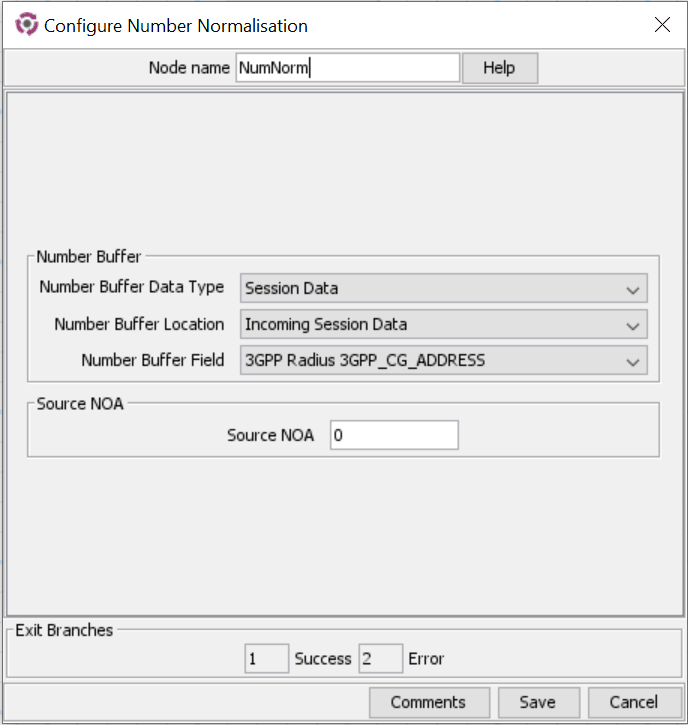Open the Number Buffer Data Type dropdown
This screenshot has width=688, height=725.
[x=443, y=288]
